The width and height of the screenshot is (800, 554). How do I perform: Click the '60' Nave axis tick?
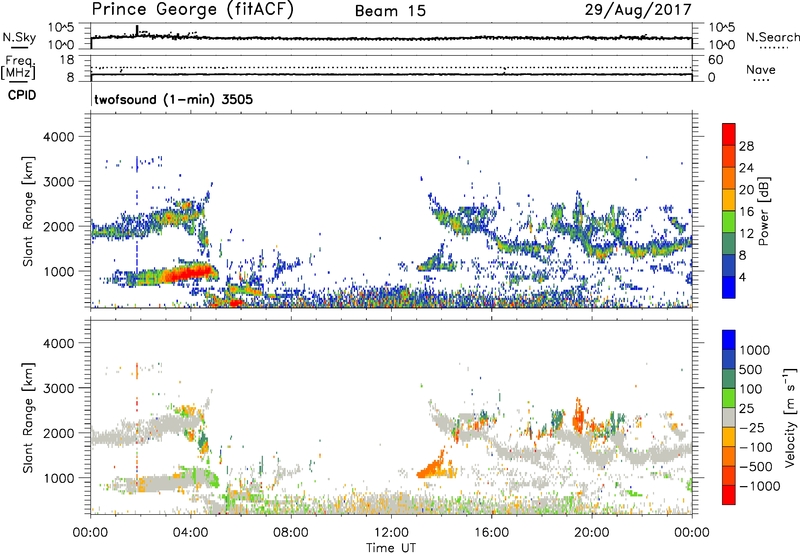[x=715, y=60]
